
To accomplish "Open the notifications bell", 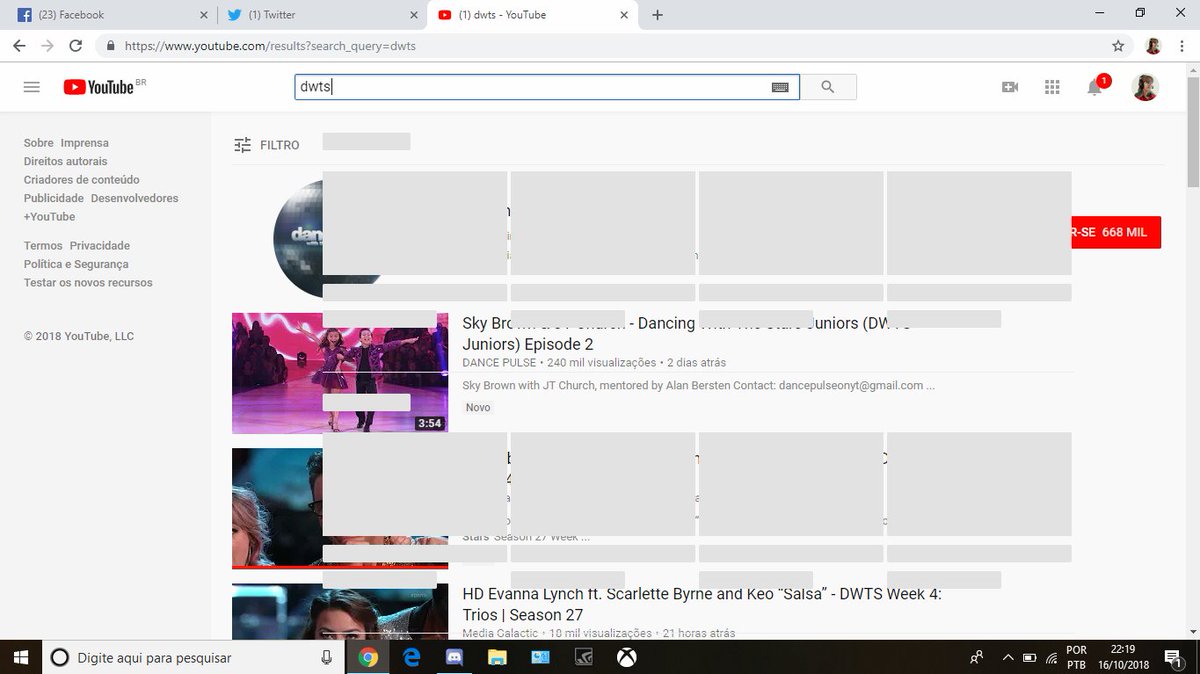I will (1095, 87).
